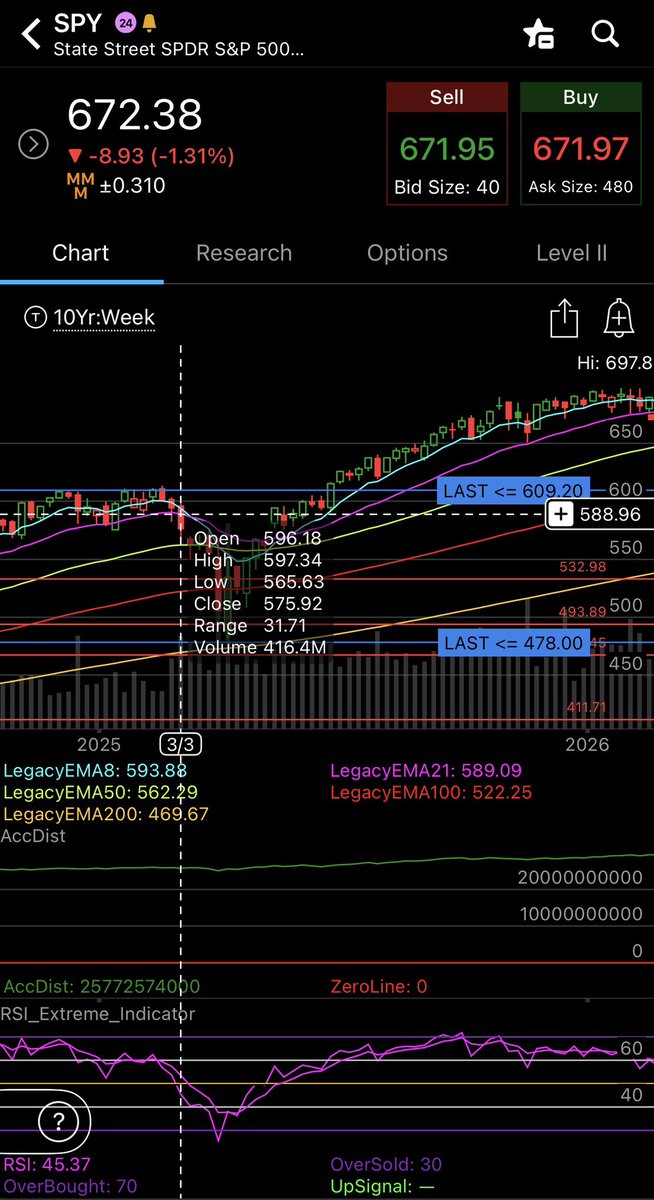Create chart alert with bell plus icon
This screenshot has width=654, height=1200.
click(619, 318)
